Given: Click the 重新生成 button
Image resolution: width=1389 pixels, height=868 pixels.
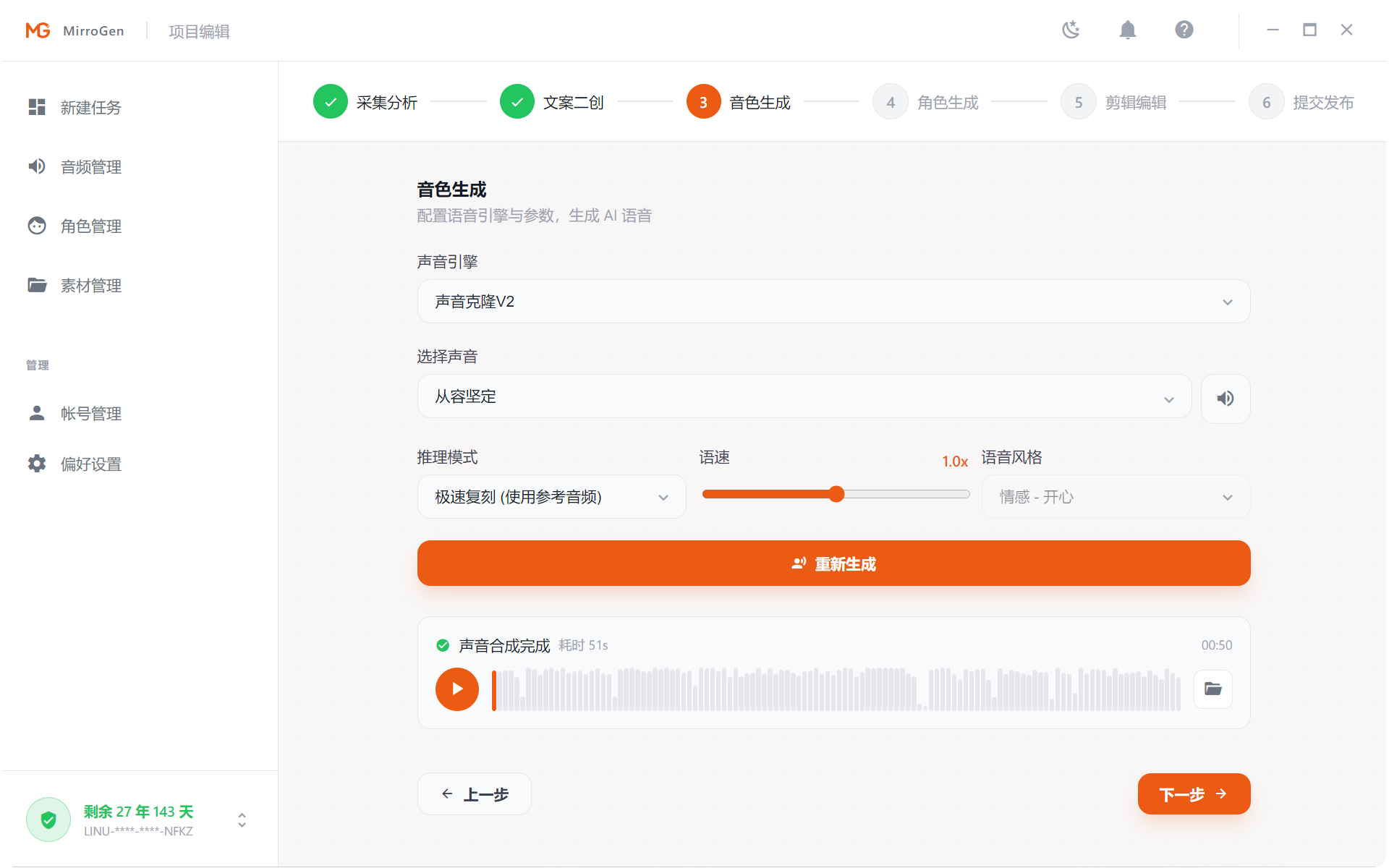Looking at the screenshot, I should coord(833,563).
